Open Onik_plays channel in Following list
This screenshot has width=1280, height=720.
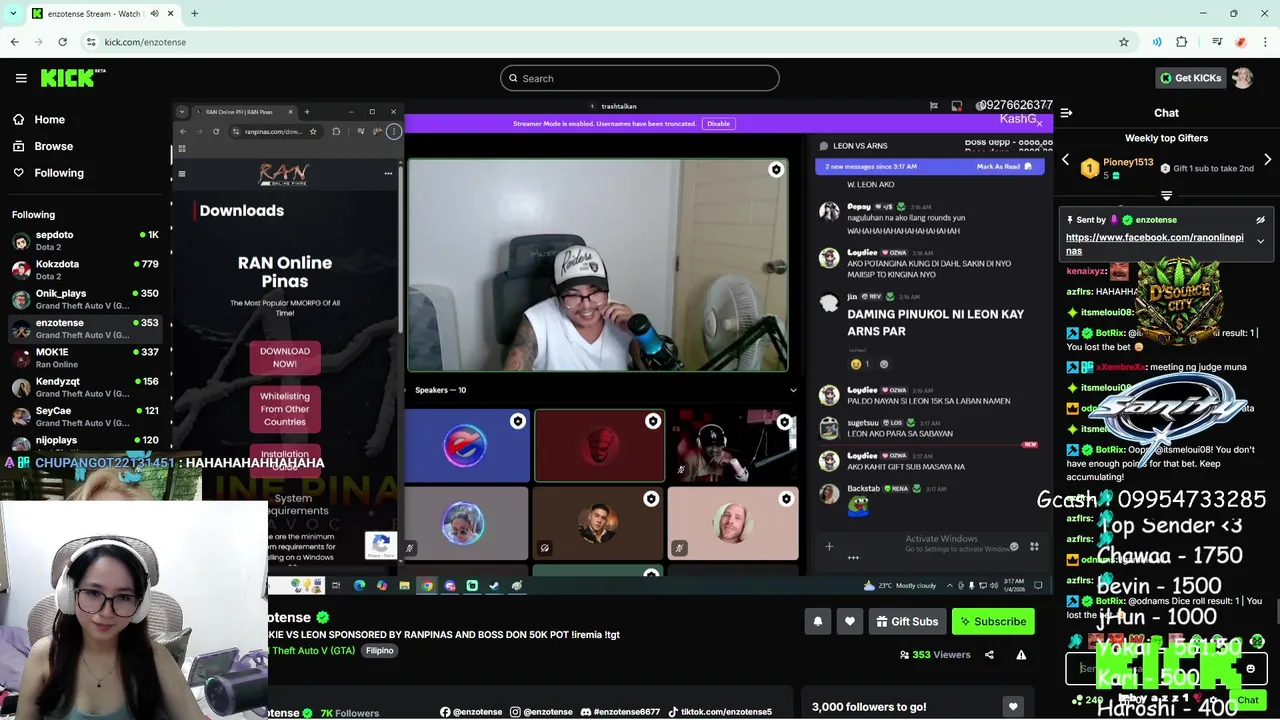click(85, 299)
